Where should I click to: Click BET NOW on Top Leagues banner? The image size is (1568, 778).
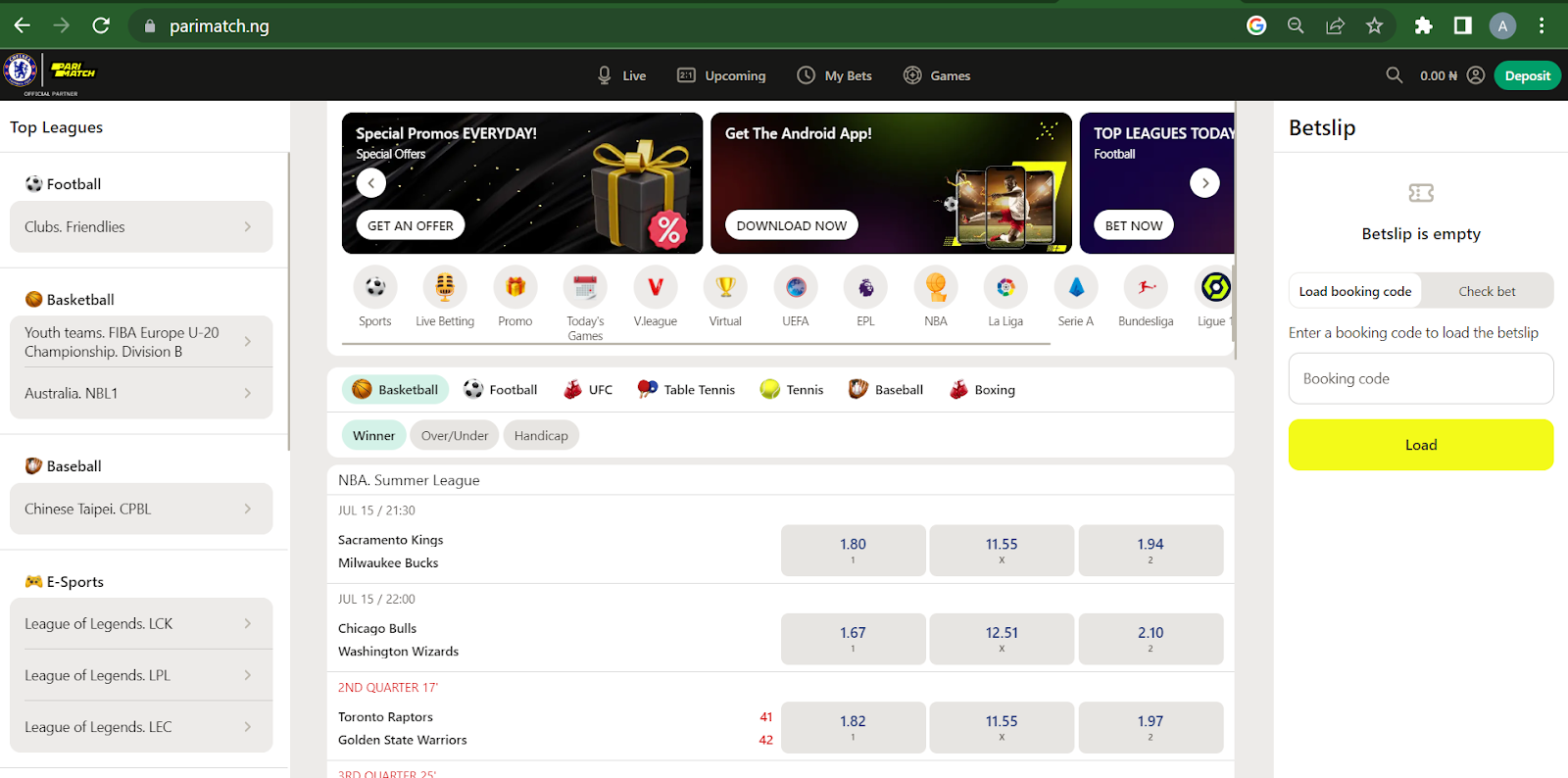[x=1134, y=225]
